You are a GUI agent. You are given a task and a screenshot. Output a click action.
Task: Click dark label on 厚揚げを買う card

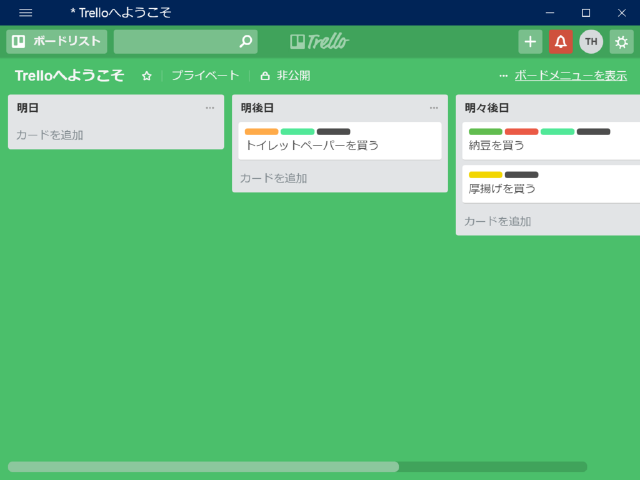522,175
